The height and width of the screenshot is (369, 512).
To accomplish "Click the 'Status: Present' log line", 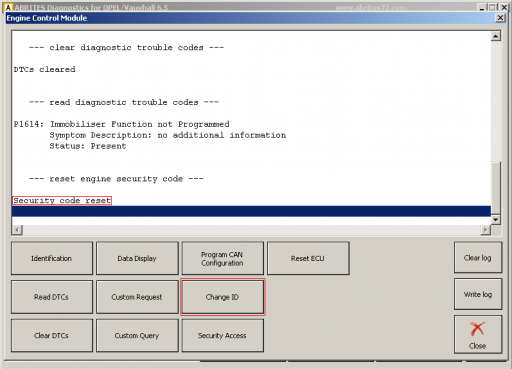I will (88, 146).
